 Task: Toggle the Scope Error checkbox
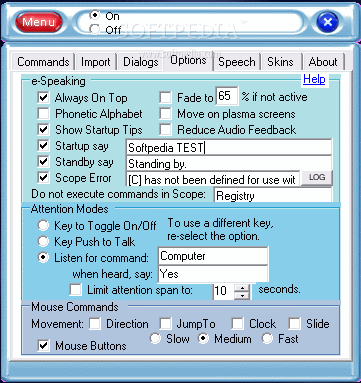point(43,178)
